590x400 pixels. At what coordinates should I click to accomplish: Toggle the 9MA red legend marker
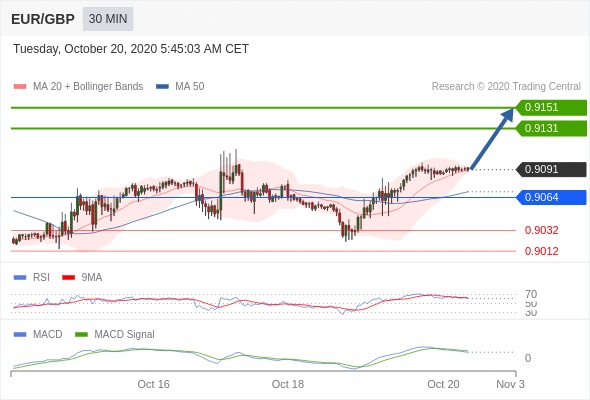click(68, 278)
